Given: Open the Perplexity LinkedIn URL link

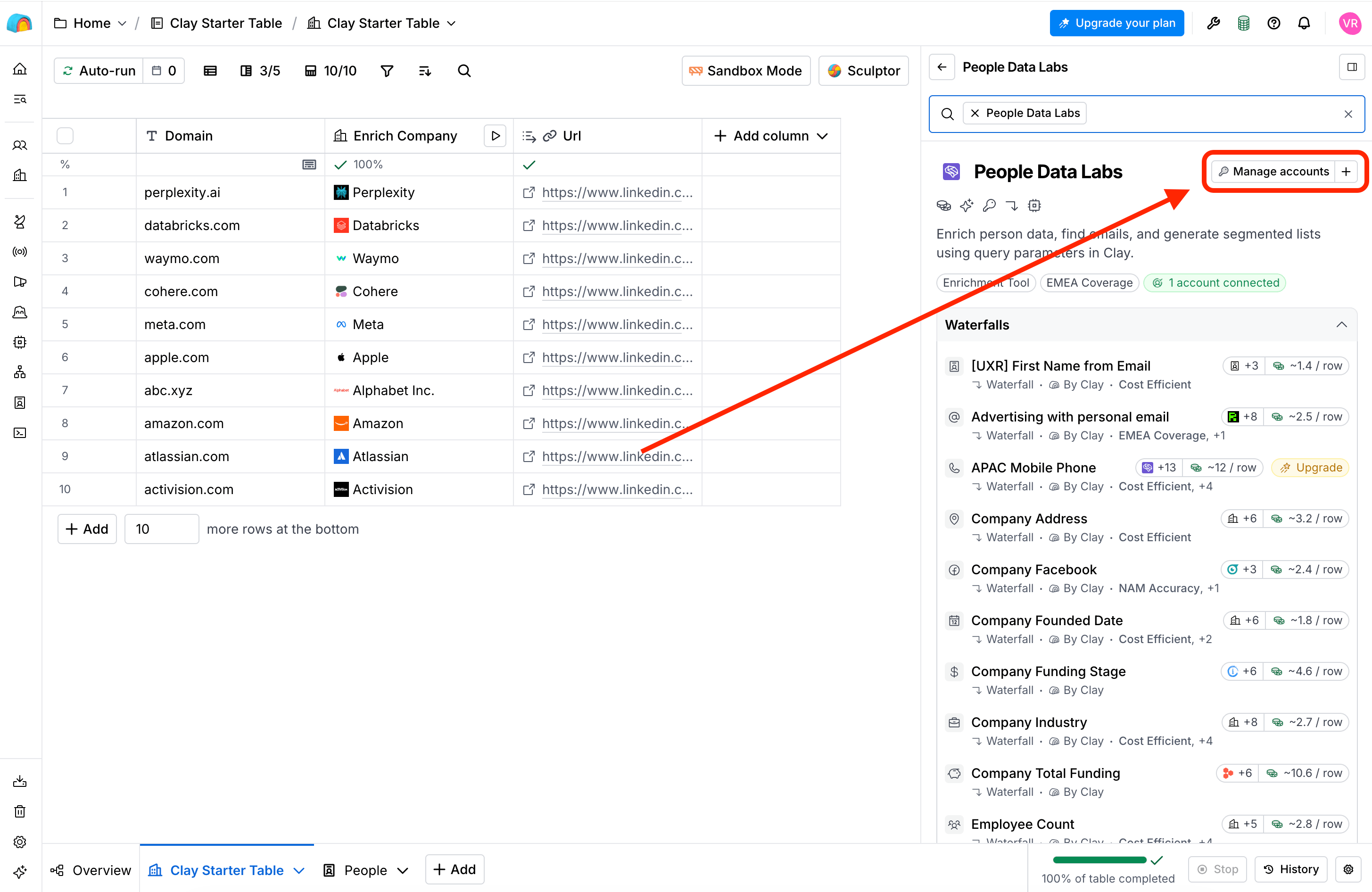Looking at the screenshot, I should (x=618, y=192).
